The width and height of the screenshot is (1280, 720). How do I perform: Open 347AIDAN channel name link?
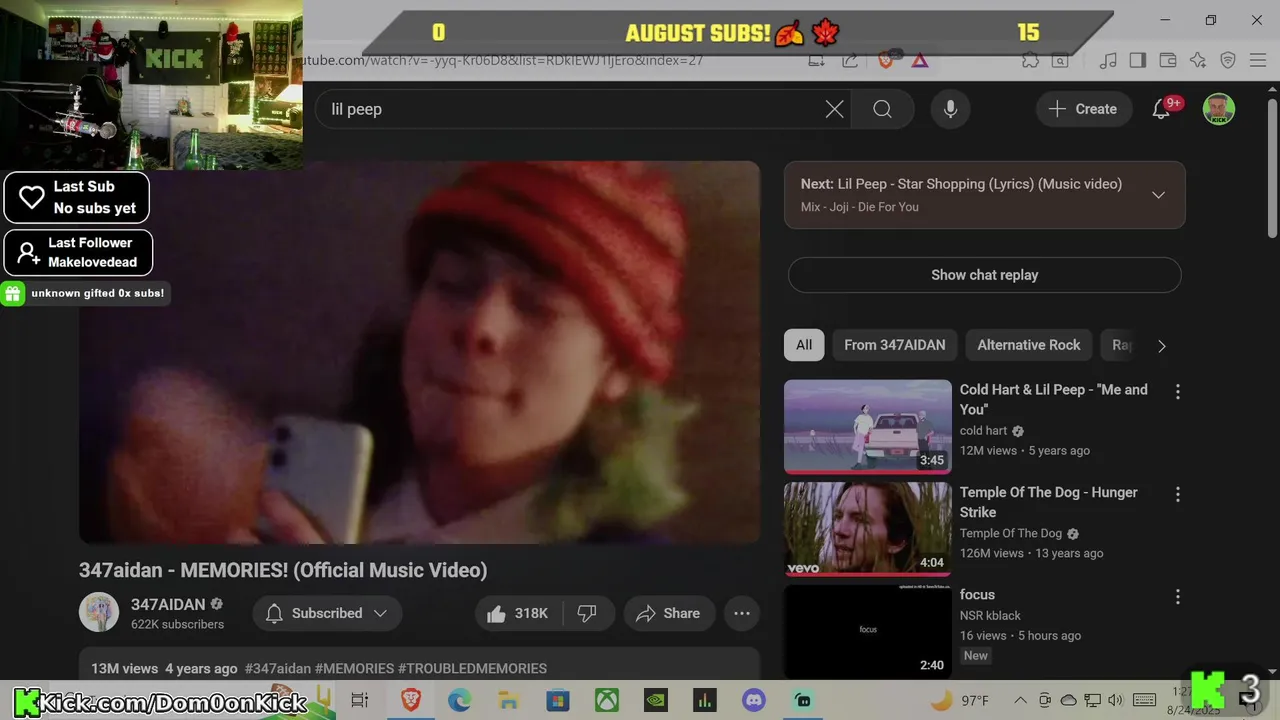coord(168,604)
